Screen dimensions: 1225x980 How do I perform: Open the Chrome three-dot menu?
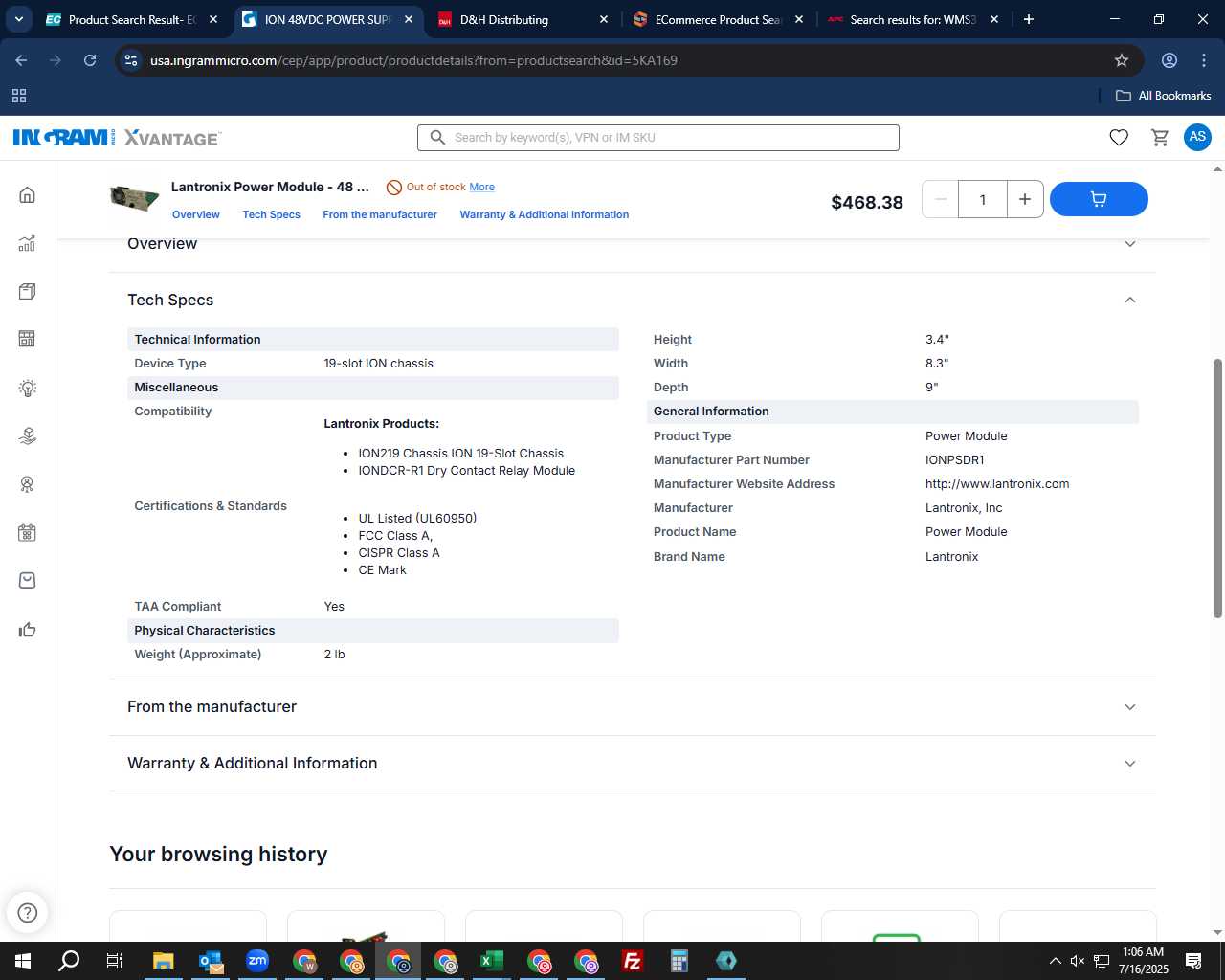(x=1204, y=60)
